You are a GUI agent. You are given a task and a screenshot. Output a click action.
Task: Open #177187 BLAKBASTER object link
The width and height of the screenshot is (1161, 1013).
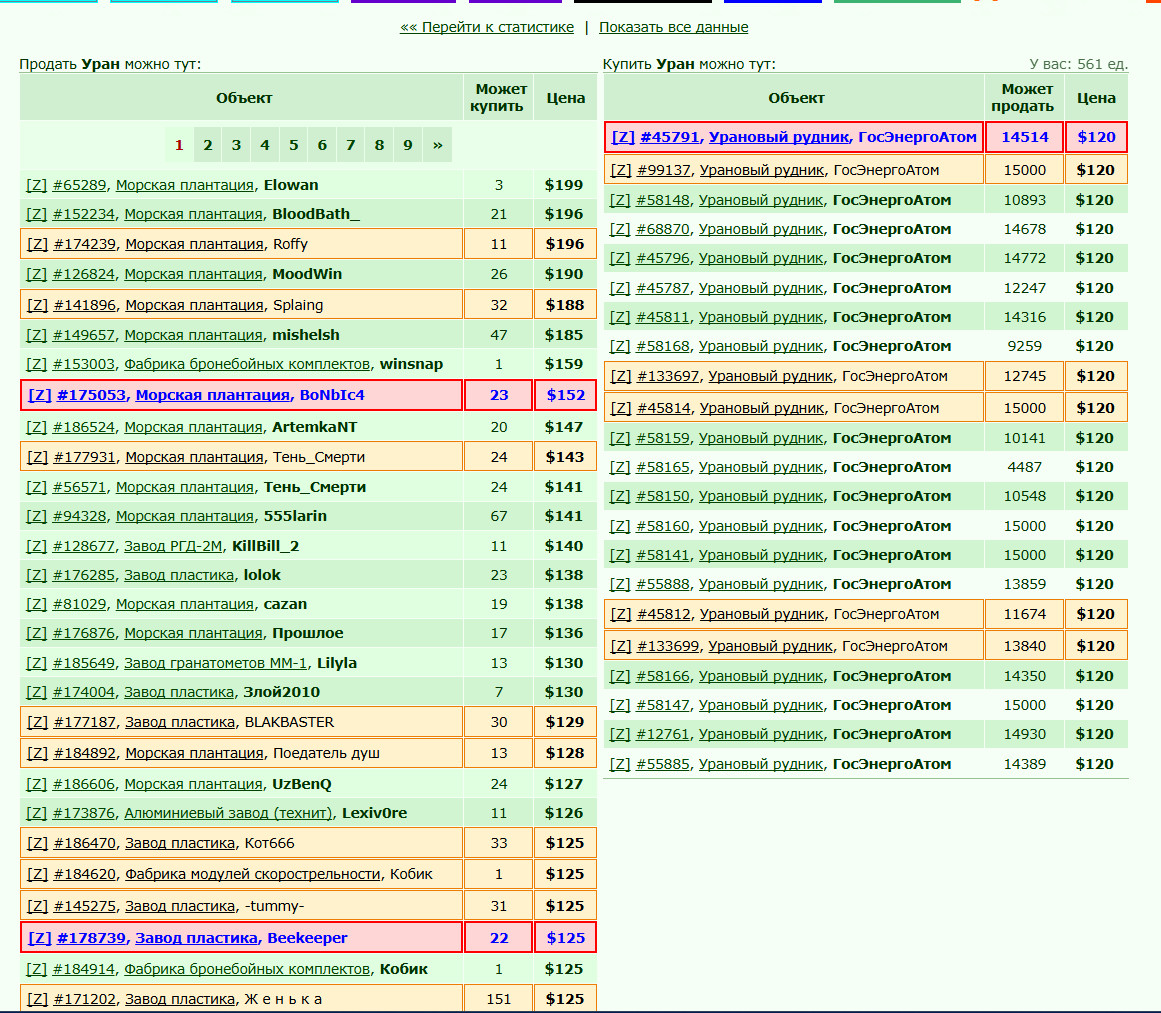(x=84, y=722)
